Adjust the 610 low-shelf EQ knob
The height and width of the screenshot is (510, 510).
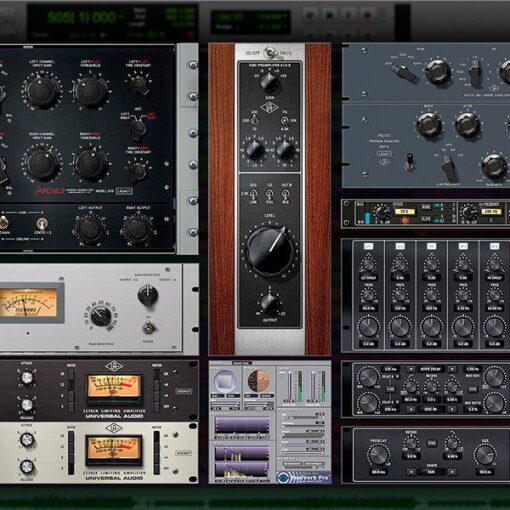[x=254, y=149]
